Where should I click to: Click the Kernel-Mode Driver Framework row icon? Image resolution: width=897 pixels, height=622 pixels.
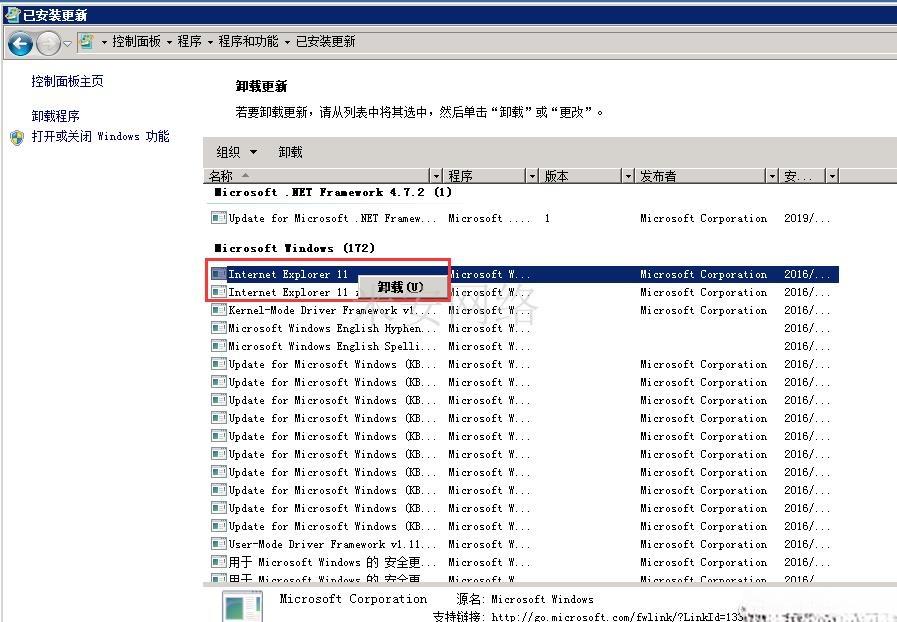[x=218, y=310]
